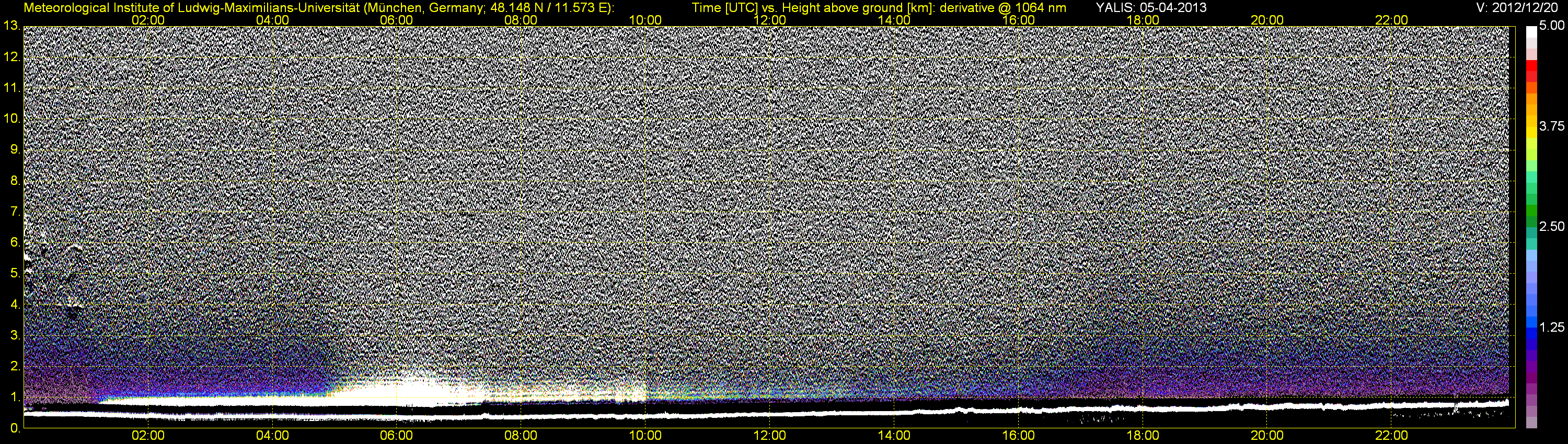The width and height of the screenshot is (1568, 444).
Task: Click the 10 km height axis label
Action: coord(11,119)
